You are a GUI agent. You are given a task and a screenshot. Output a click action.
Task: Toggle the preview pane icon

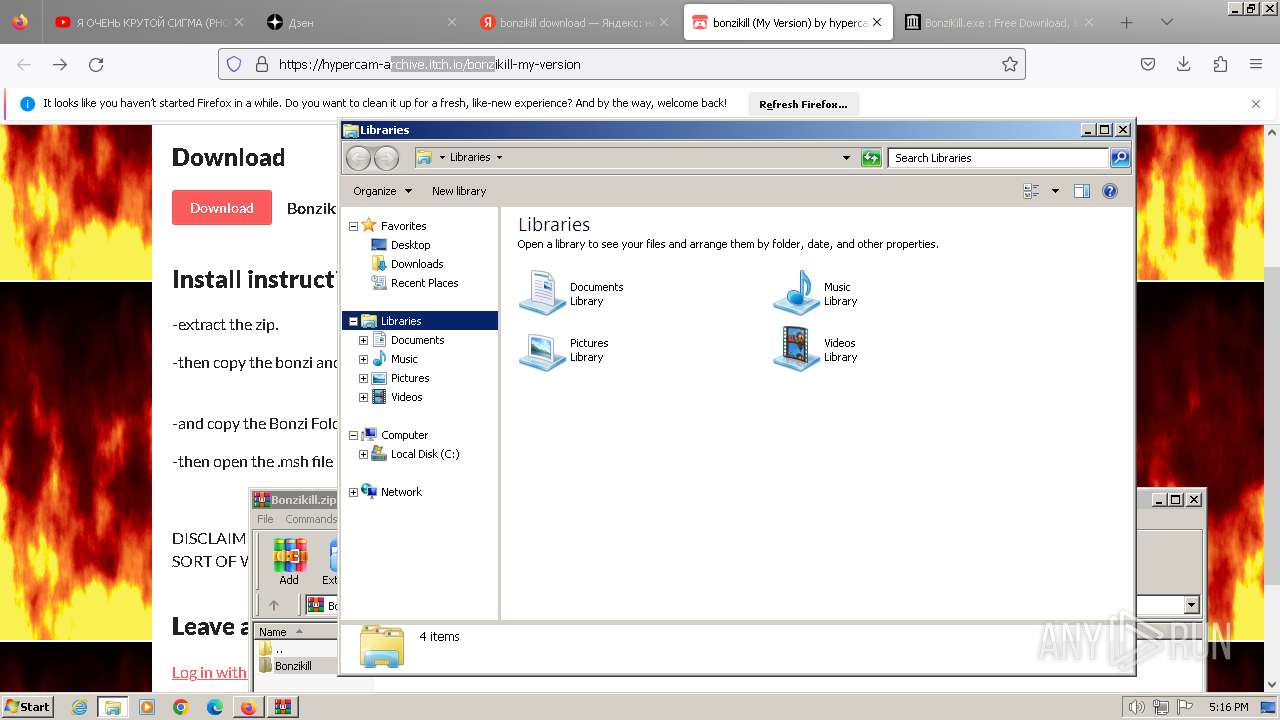pyautogui.click(x=1081, y=191)
